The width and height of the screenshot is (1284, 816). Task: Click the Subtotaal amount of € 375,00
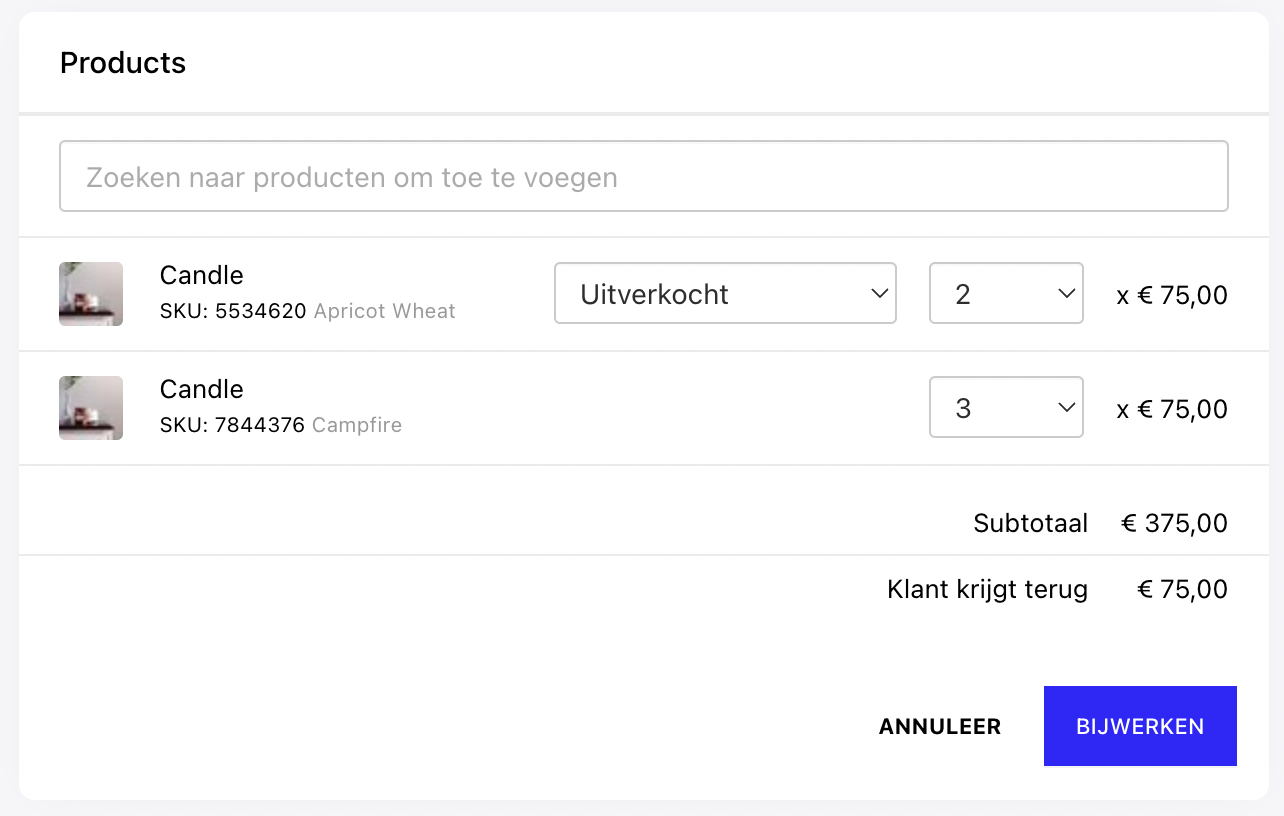1176,522
